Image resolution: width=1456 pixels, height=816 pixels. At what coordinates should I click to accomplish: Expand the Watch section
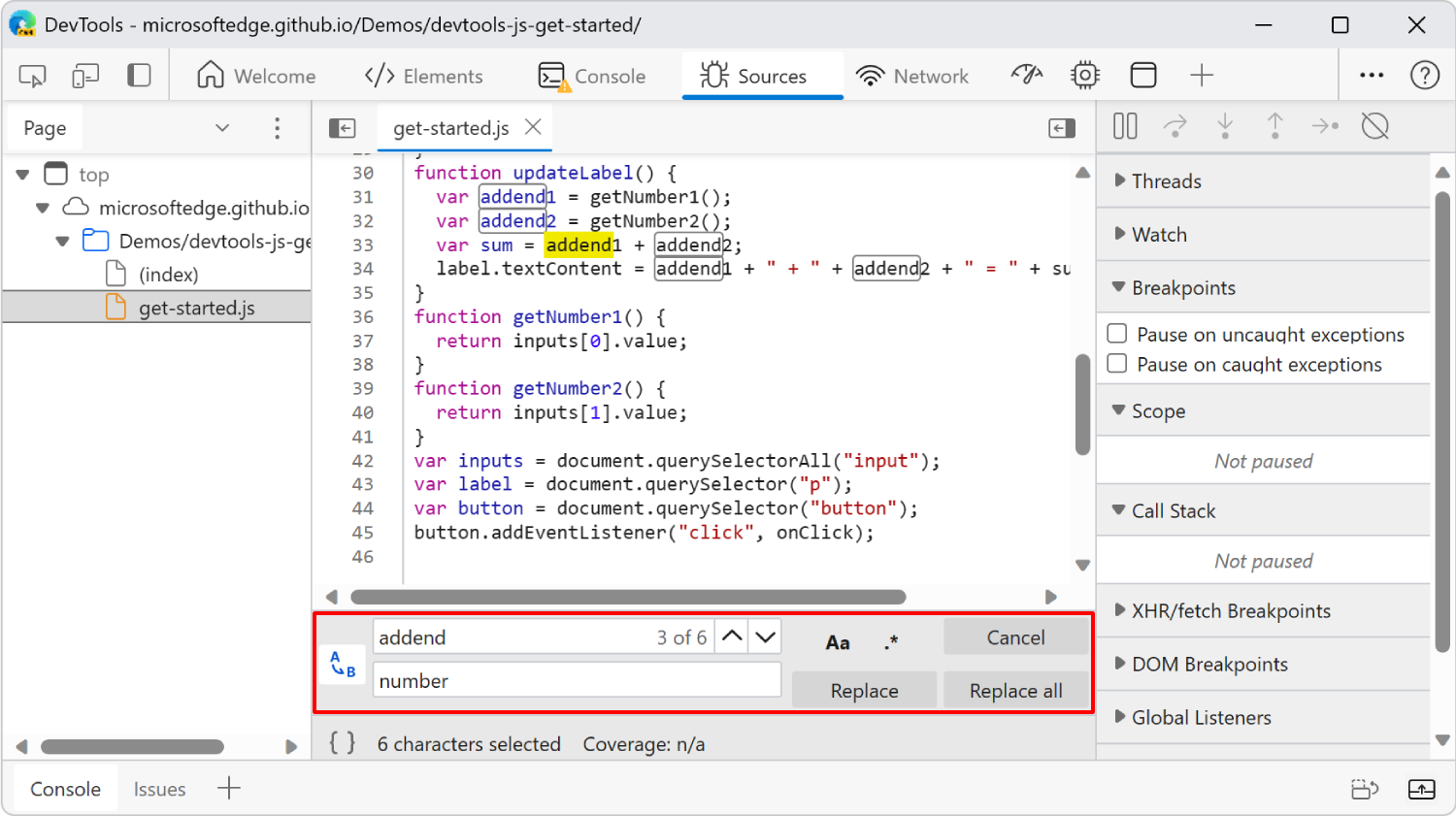click(1118, 234)
